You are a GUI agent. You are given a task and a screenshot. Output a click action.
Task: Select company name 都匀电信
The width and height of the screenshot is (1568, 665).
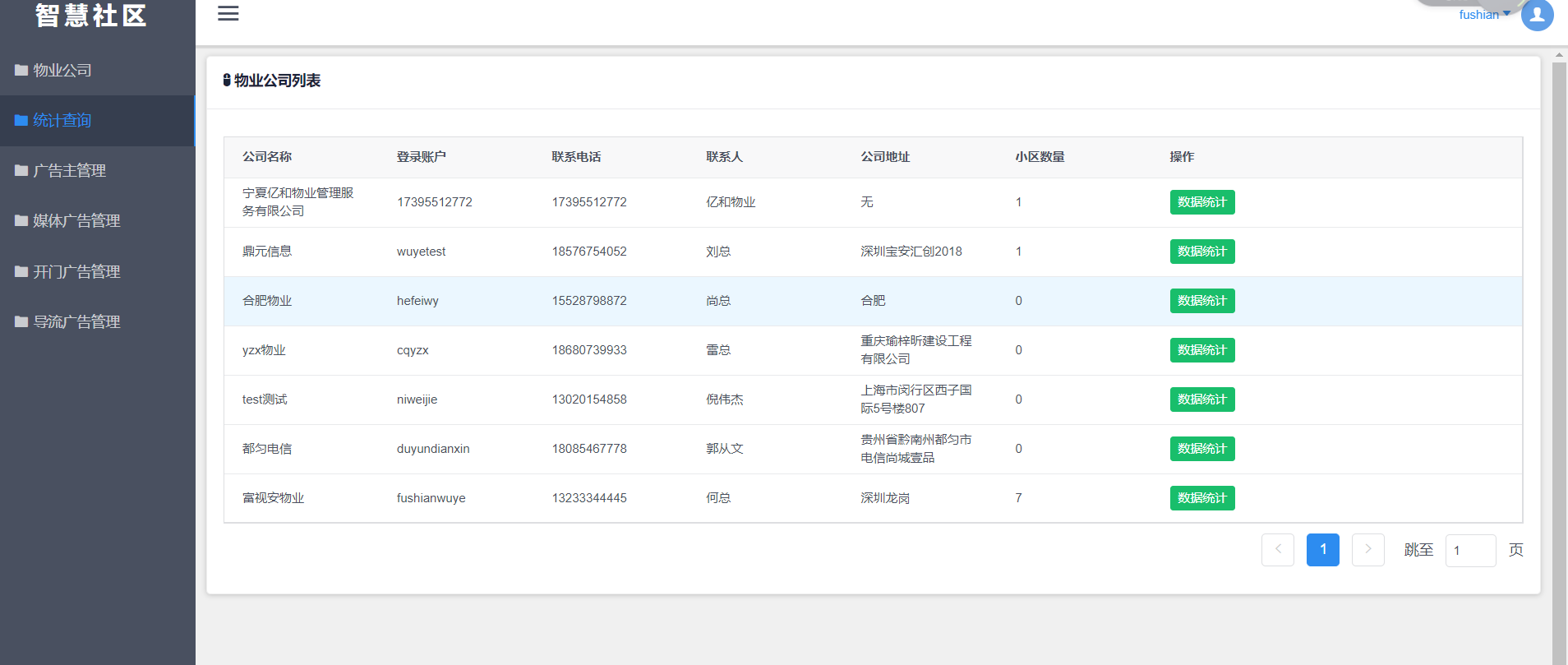(267, 449)
